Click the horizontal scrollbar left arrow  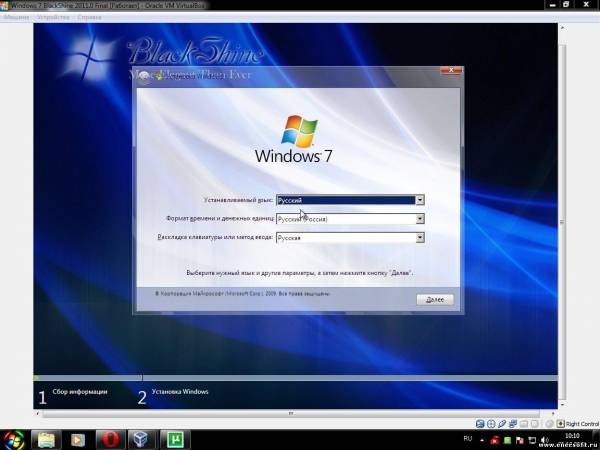tap(38, 413)
